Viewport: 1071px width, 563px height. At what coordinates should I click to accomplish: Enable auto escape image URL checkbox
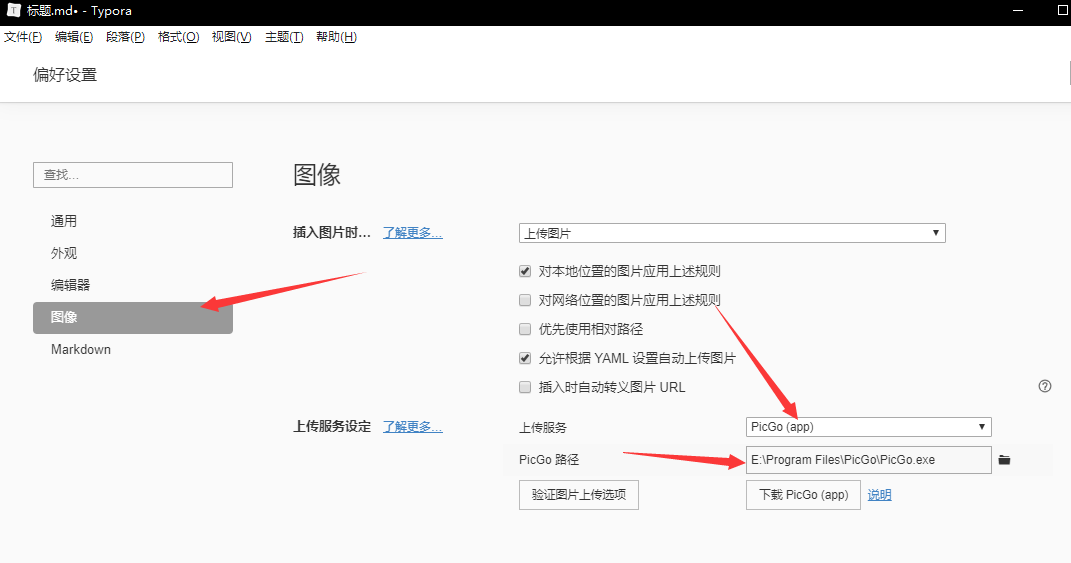525,387
